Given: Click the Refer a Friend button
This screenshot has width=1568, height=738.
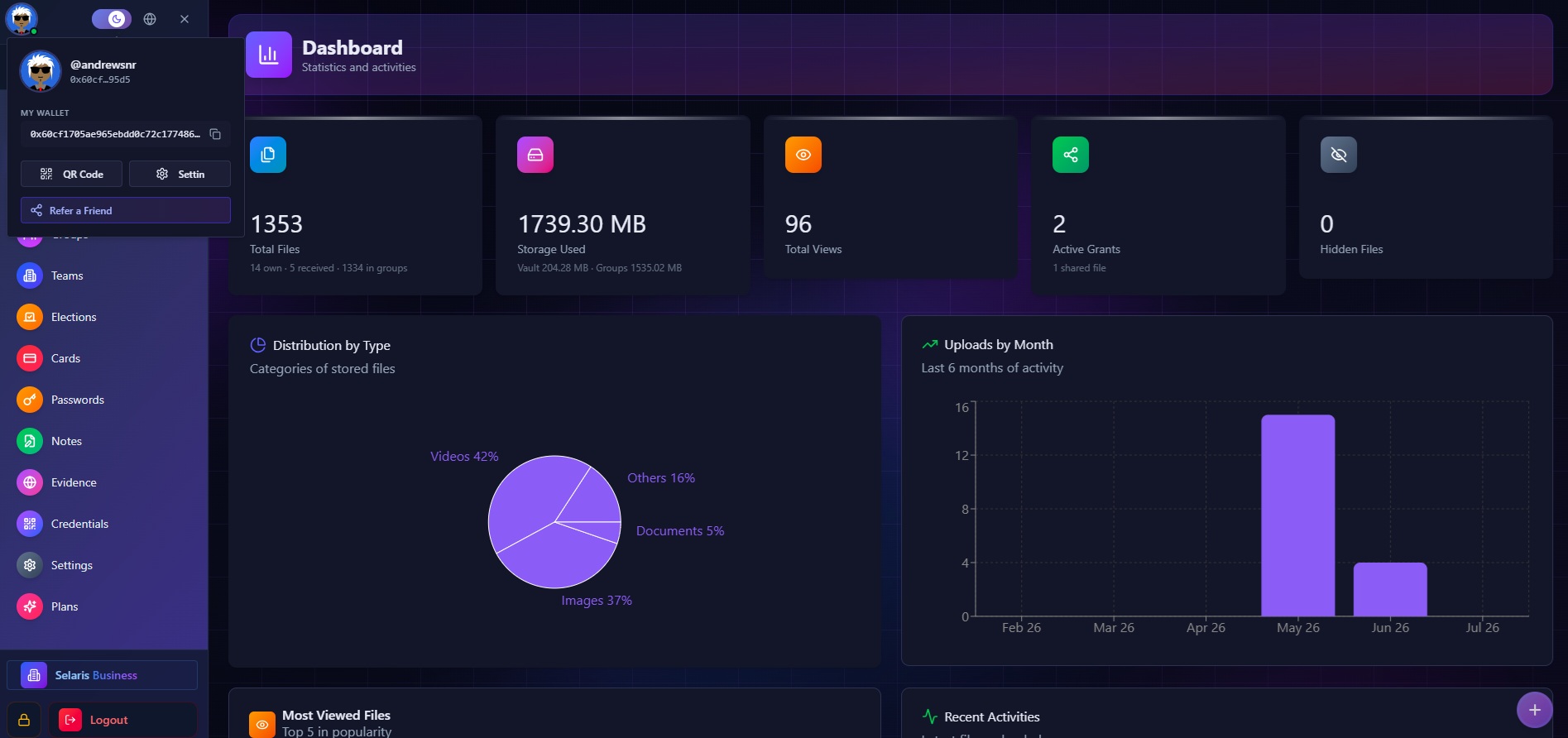Looking at the screenshot, I should [x=126, y=210].
